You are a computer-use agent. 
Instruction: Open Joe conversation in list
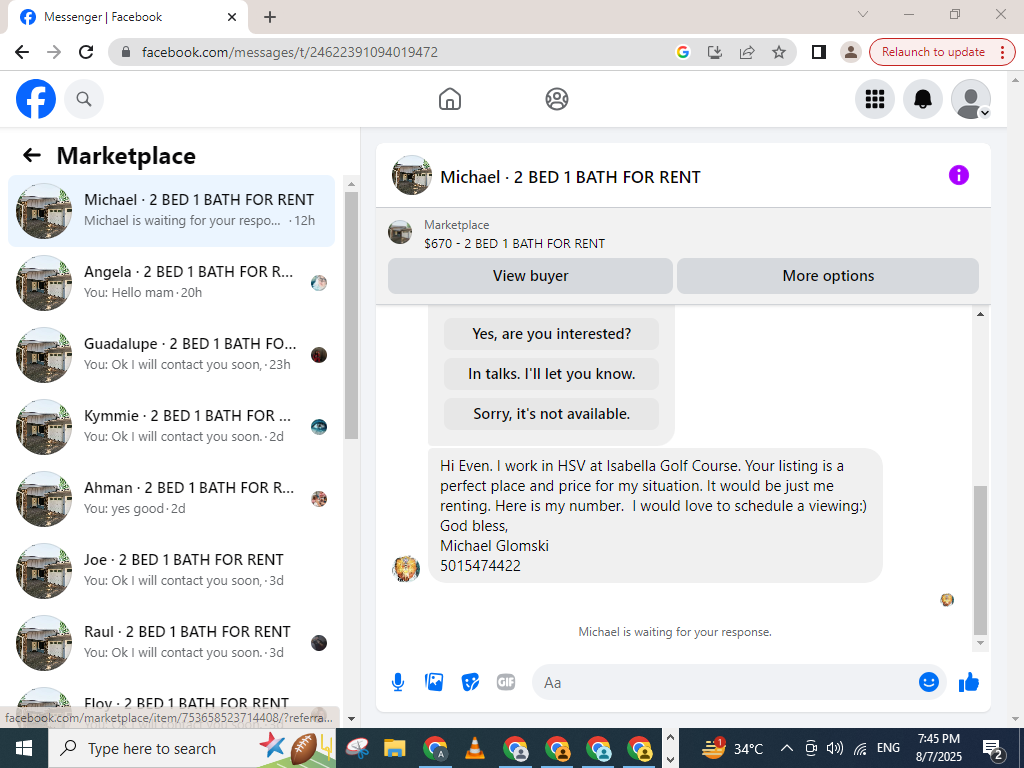click(x=172, y=570)
